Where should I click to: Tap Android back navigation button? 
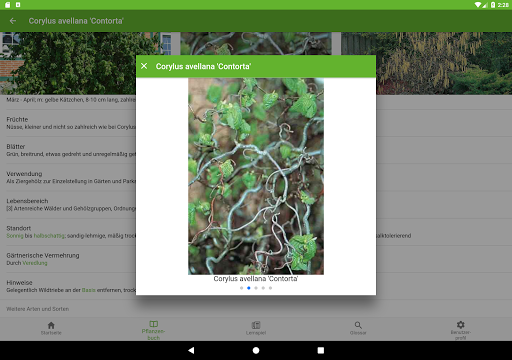[x=191, y=350]
